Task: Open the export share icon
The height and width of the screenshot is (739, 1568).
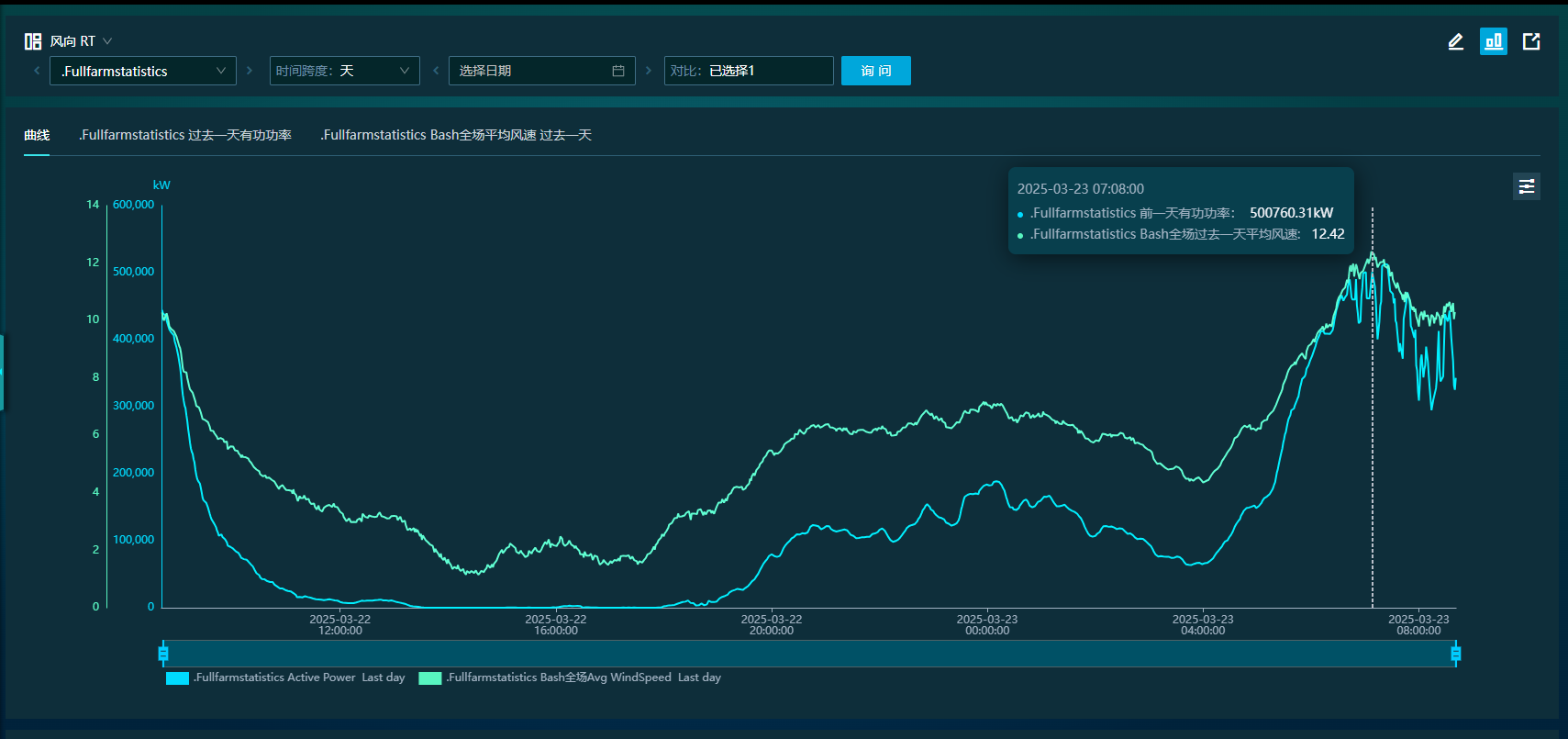Action: click(x=1531, y=41)
